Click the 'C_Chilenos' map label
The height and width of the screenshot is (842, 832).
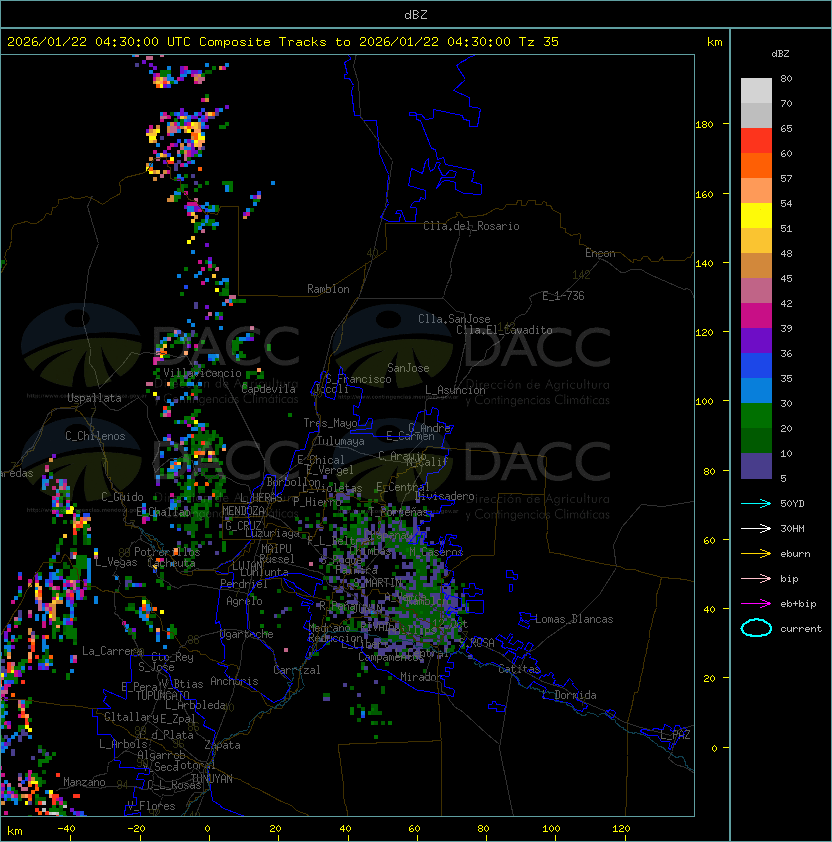coord(95,436)
